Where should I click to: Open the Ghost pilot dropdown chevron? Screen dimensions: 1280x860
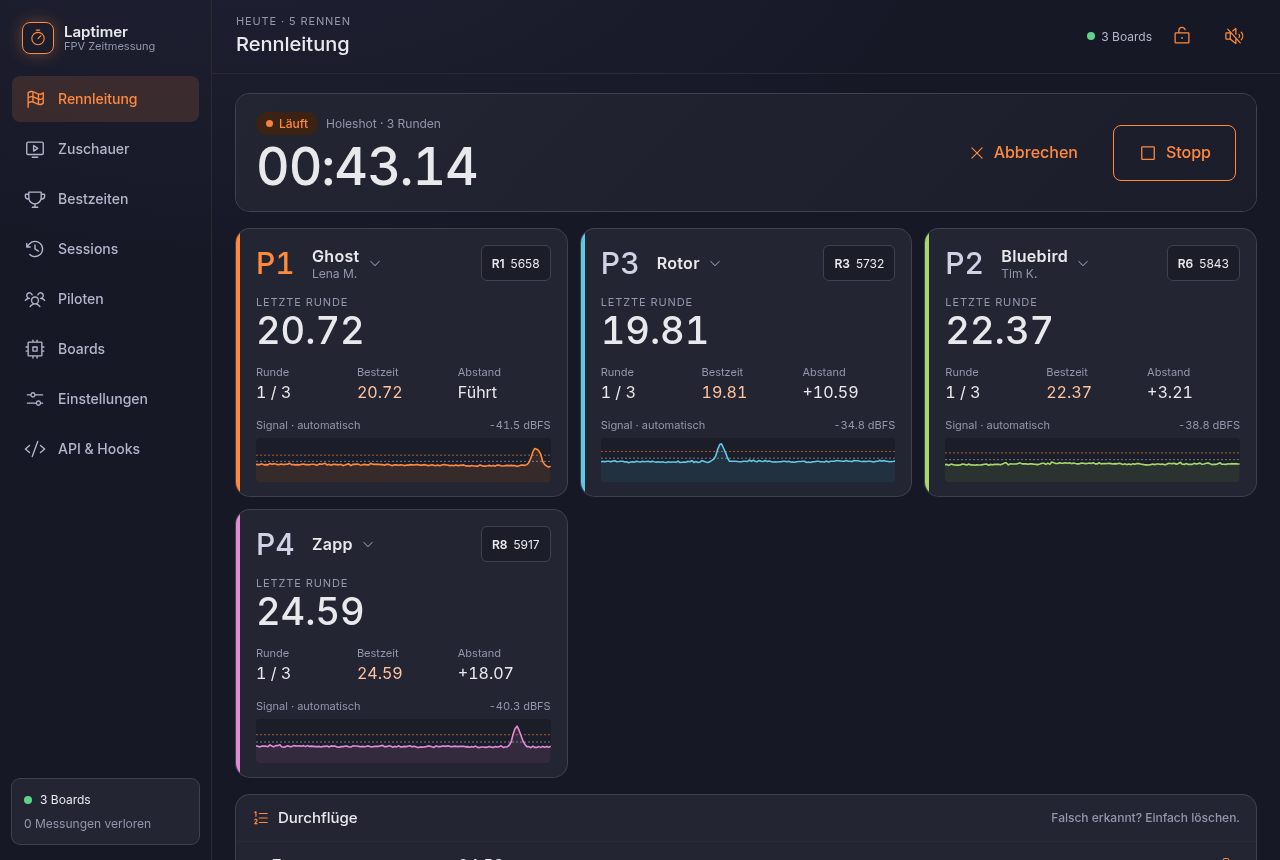[x=375, y=263]
